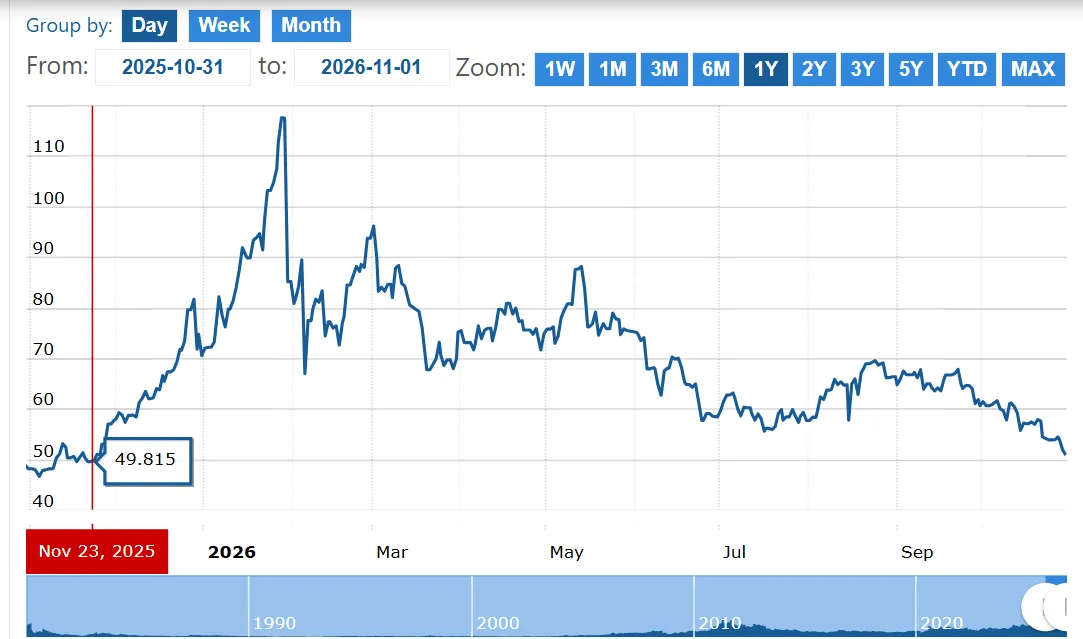Viewport: 1083px width, 639px height.
Task: Click the 60 y-axis label
Action: click(x=43, y=399)
